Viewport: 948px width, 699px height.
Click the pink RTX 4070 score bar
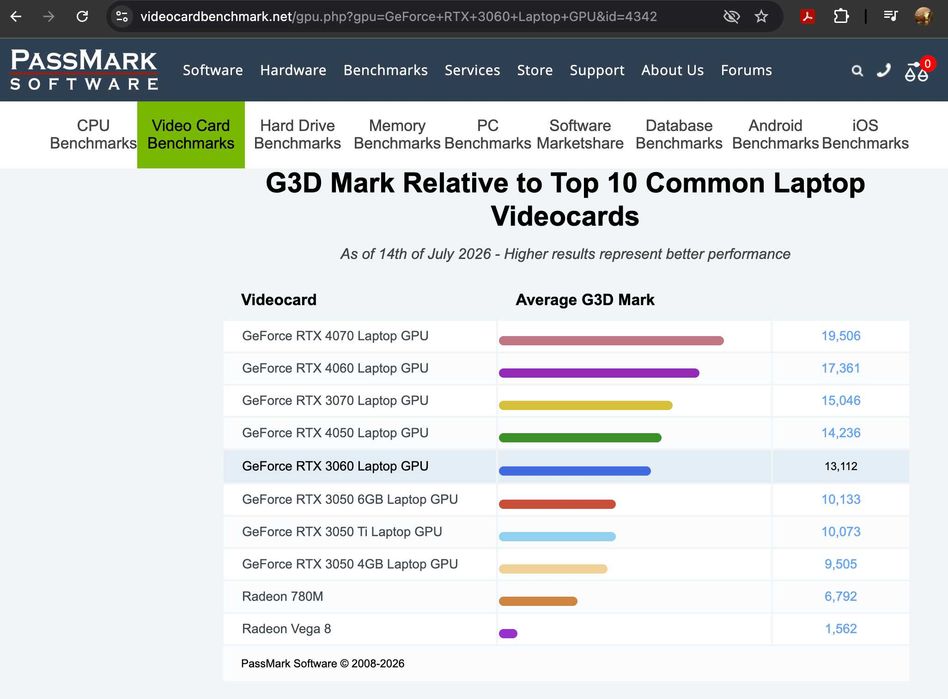coord(611,340)
